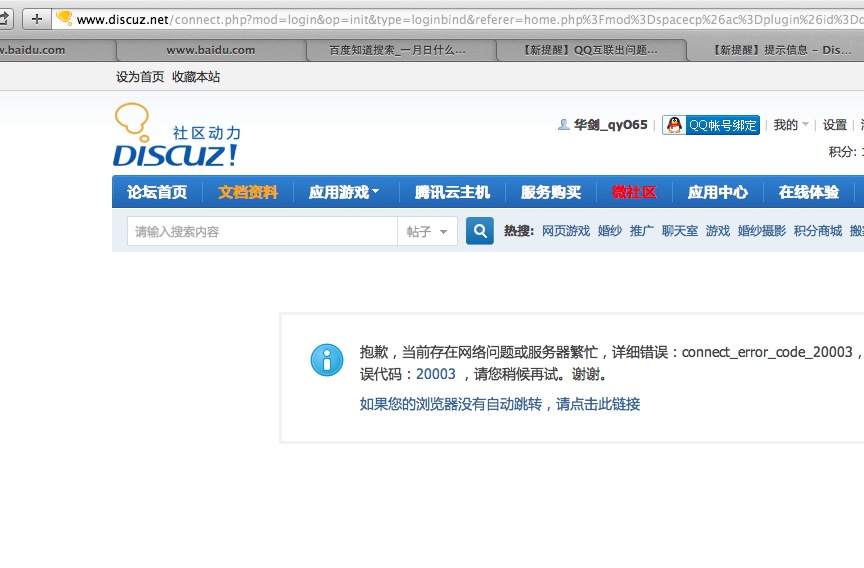The height and width of the screenshot is (568, 864).
Task: Expand the 应用游戏 navigation dropdown
Action: click(x=344, y=192)
